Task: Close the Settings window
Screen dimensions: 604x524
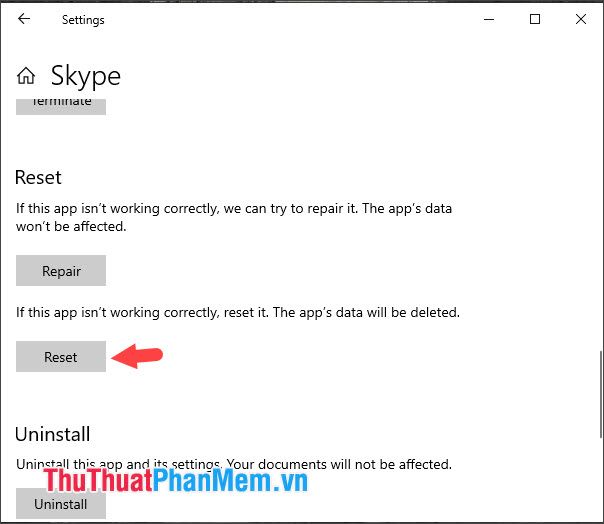Action: tap(581, 19)
